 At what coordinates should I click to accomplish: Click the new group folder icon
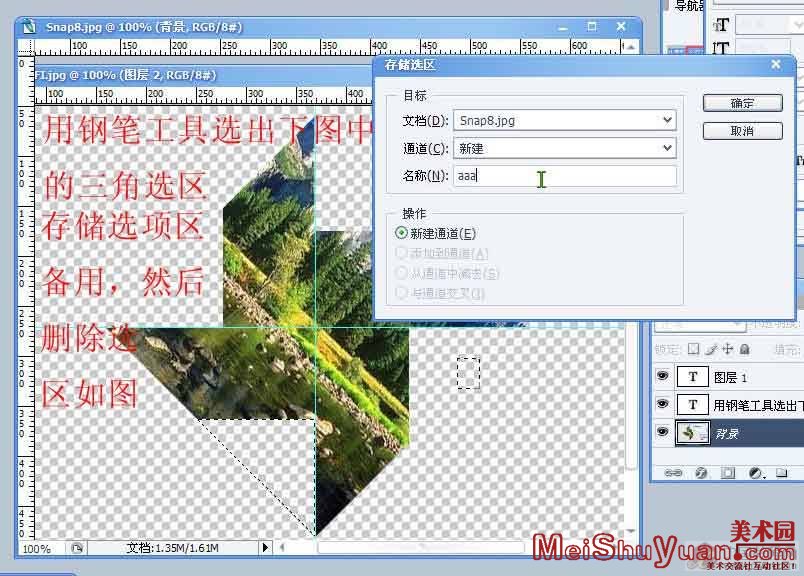point(781,472)
